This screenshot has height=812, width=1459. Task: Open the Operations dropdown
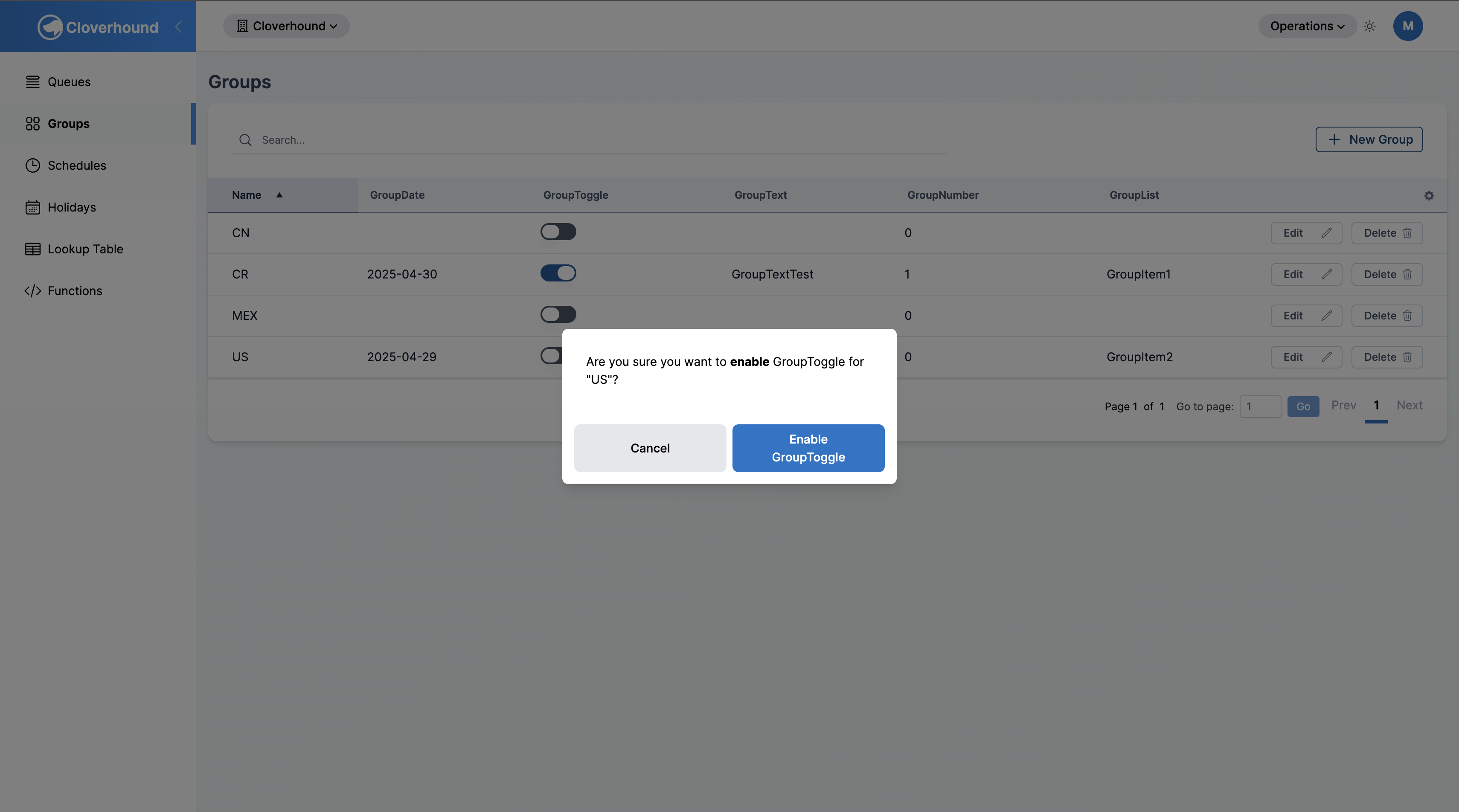[x=1307, y=26]
